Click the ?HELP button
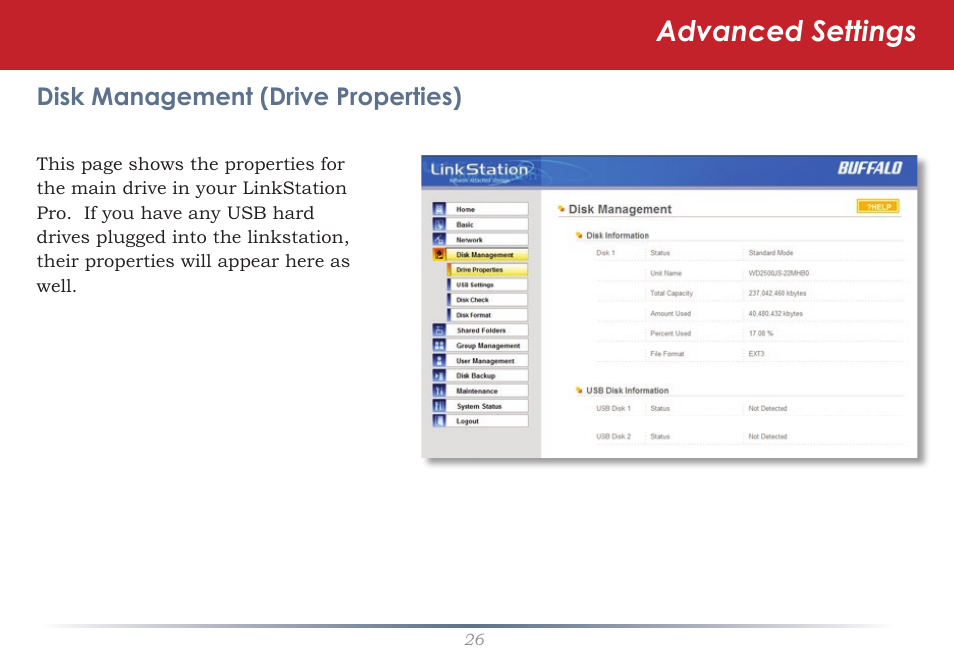The height and width of the screenshot is (661, 954). coord(878,206)
